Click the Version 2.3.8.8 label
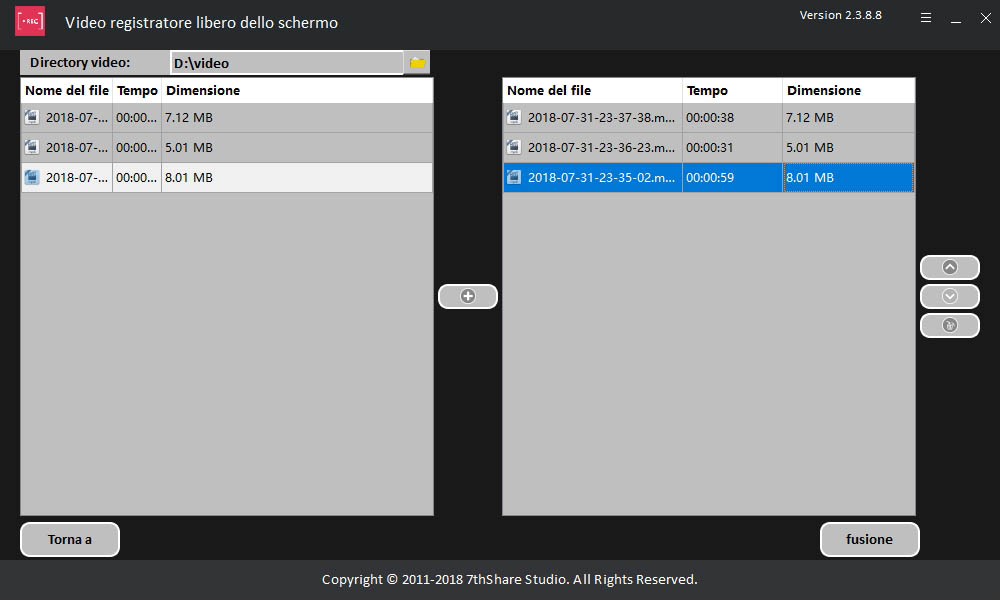The image size is (1000, 600). pos(841,15)
